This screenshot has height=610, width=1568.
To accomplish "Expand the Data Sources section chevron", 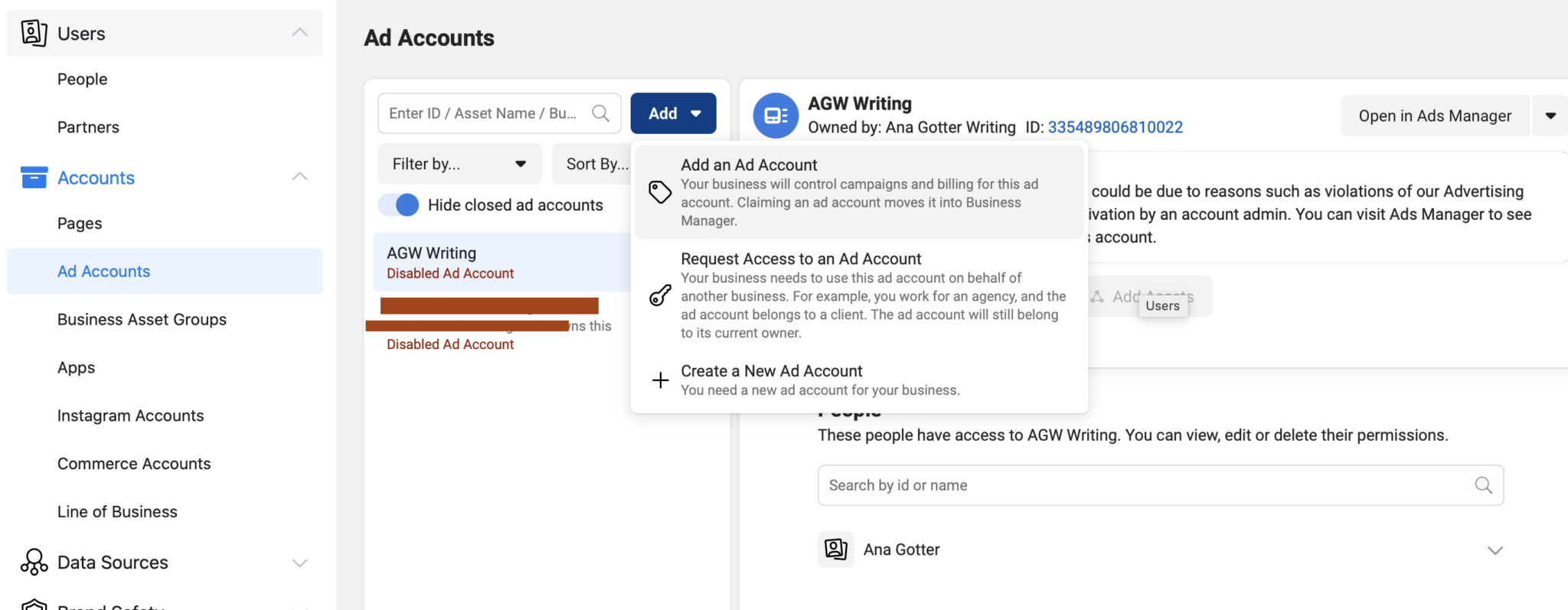I will click(300, 563).
